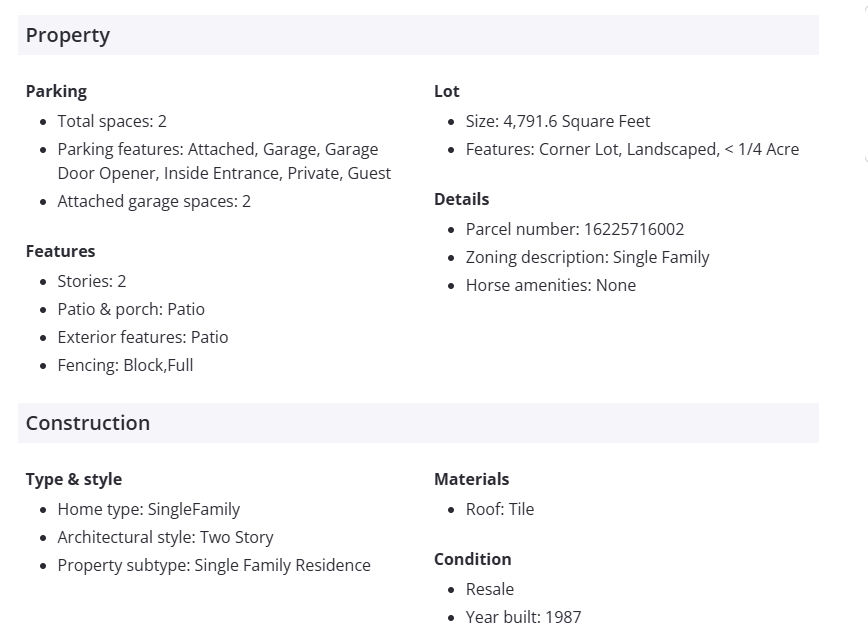The height and width of the screenshot is (640, 868).
Task: Select the lot Size 4,791.6 Square Feet
Action: (558, 121)
